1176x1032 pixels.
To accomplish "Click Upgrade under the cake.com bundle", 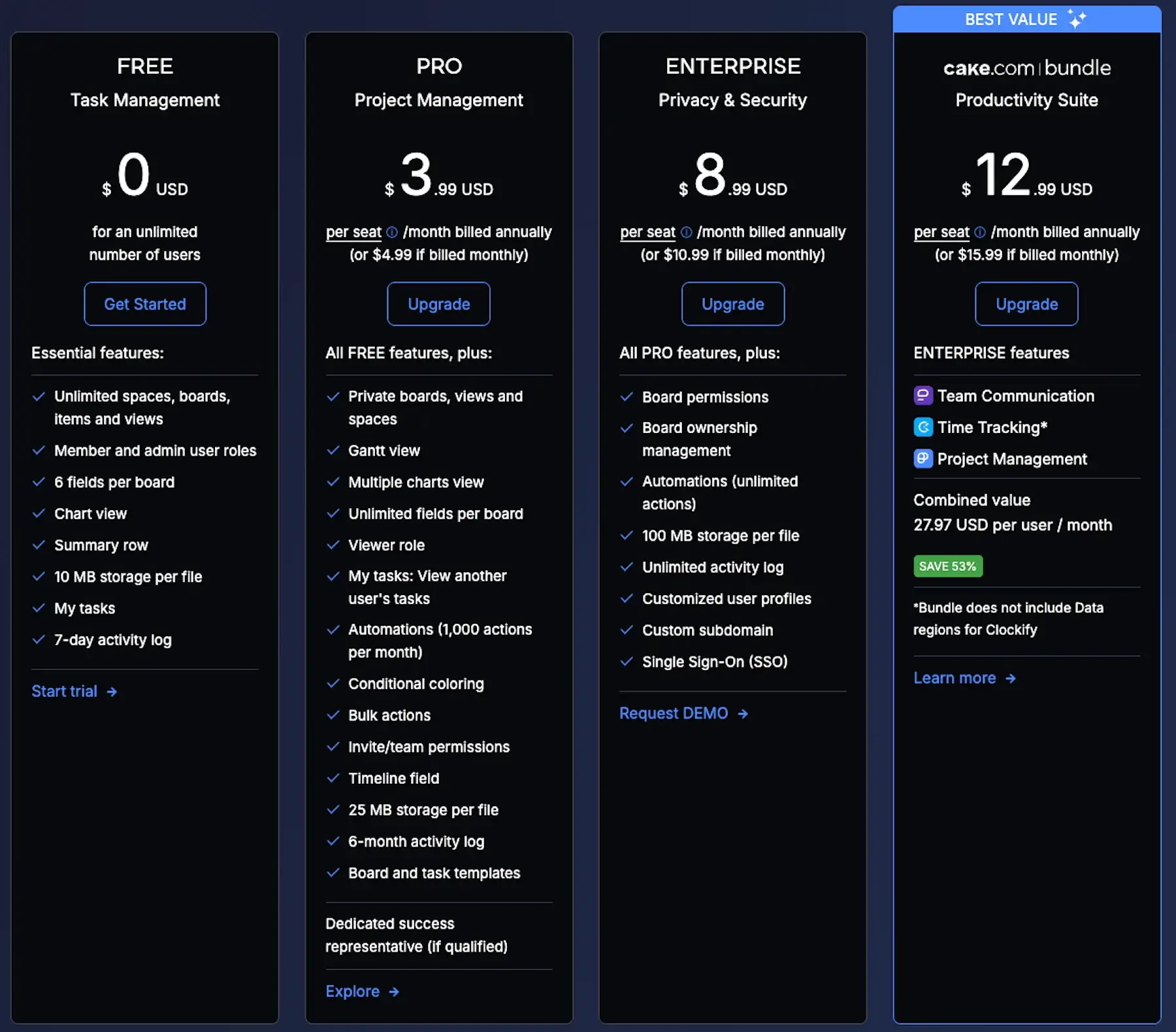I will click(x=1026, y=304).
